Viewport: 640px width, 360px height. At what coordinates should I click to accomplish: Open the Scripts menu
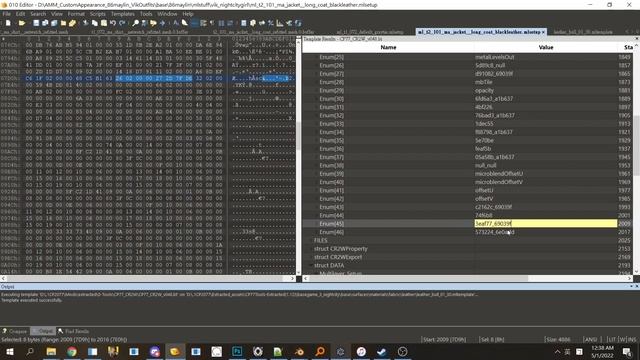[98, 14]
